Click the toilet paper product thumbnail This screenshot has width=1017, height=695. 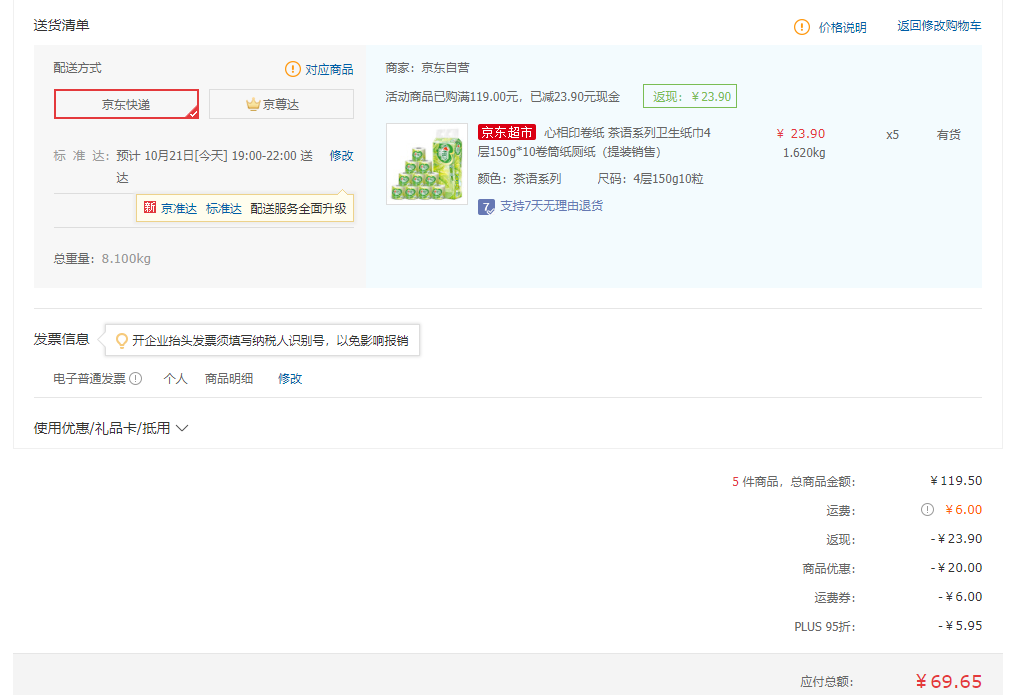427,164
